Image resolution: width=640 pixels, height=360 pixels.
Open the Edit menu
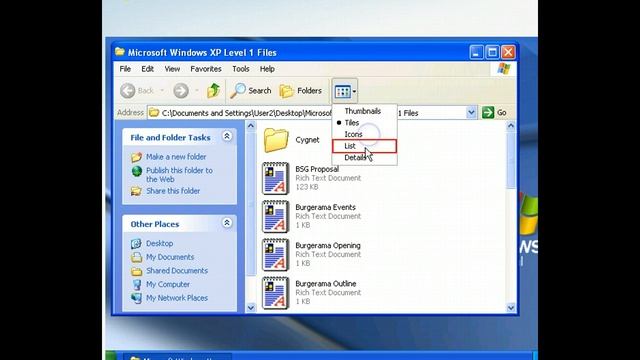click(147, 69)
